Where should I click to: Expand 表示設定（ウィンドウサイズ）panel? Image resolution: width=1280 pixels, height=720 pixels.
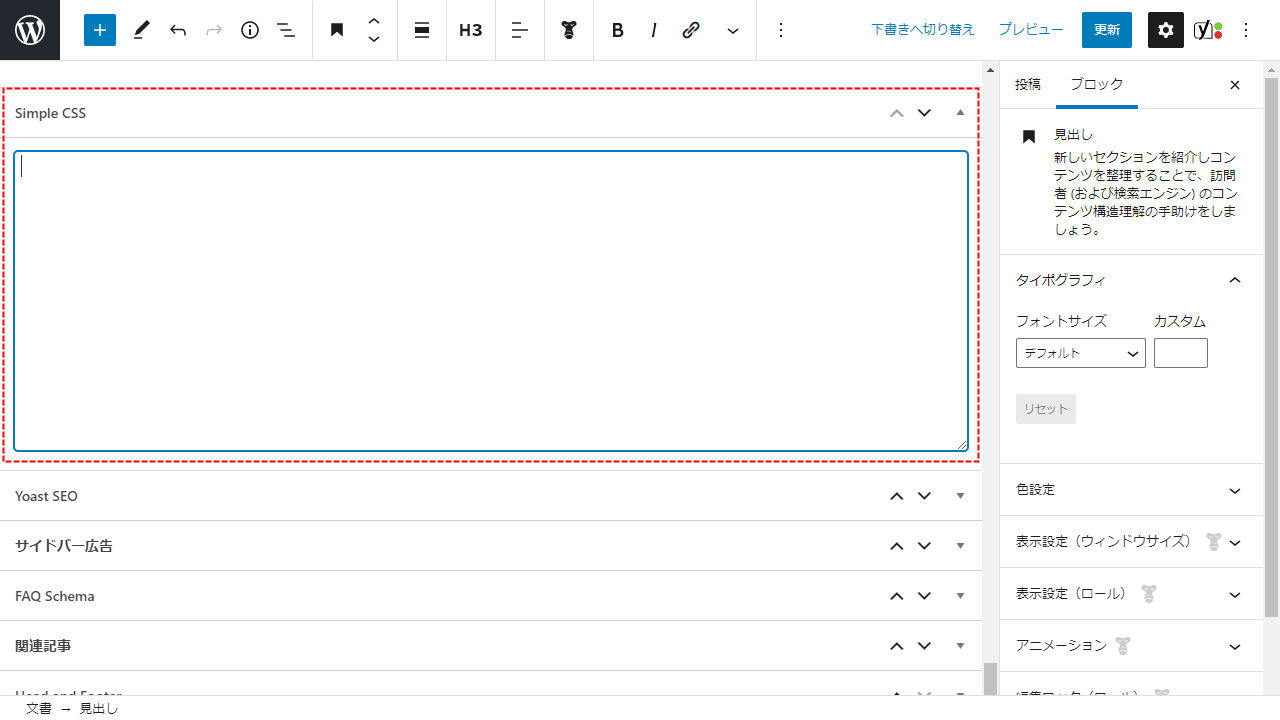(x=1131, y=542)
